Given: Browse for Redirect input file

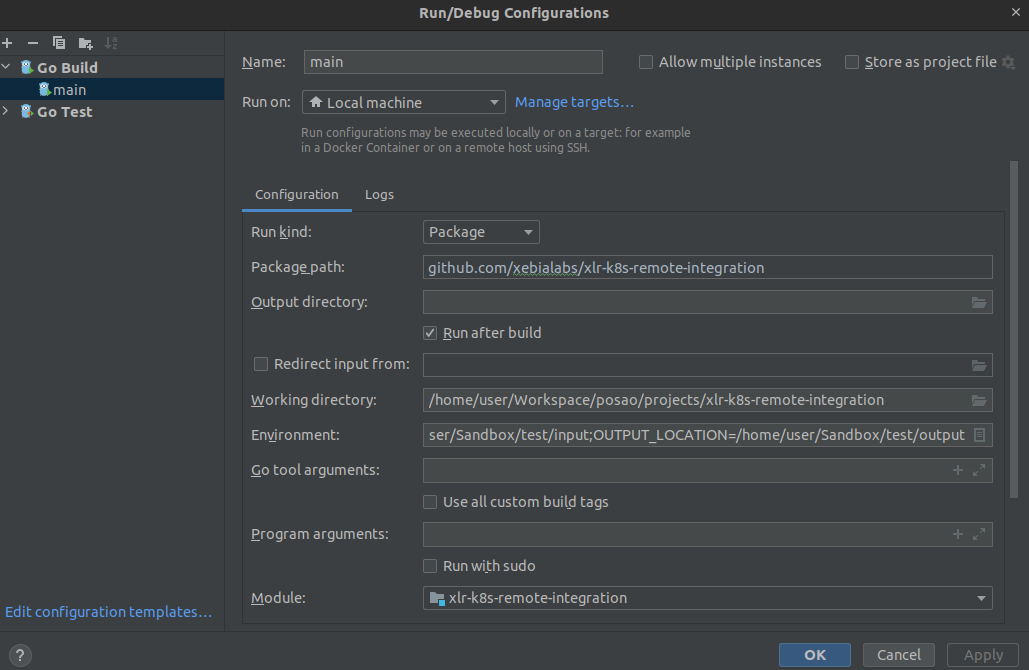Looking at the screenshot, I should [978, 366].
